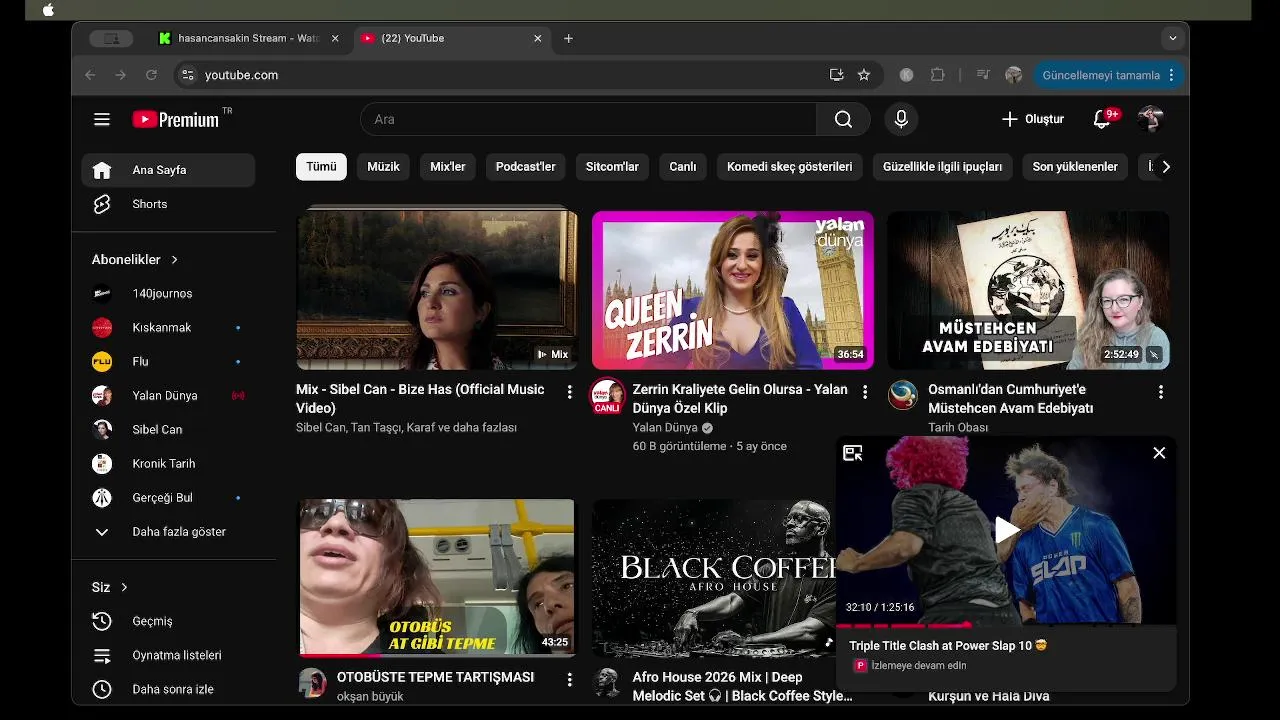The image size is (1280, 720).
Task: Open the Kıskanmak subscription channel
Action: click(168, 327)
